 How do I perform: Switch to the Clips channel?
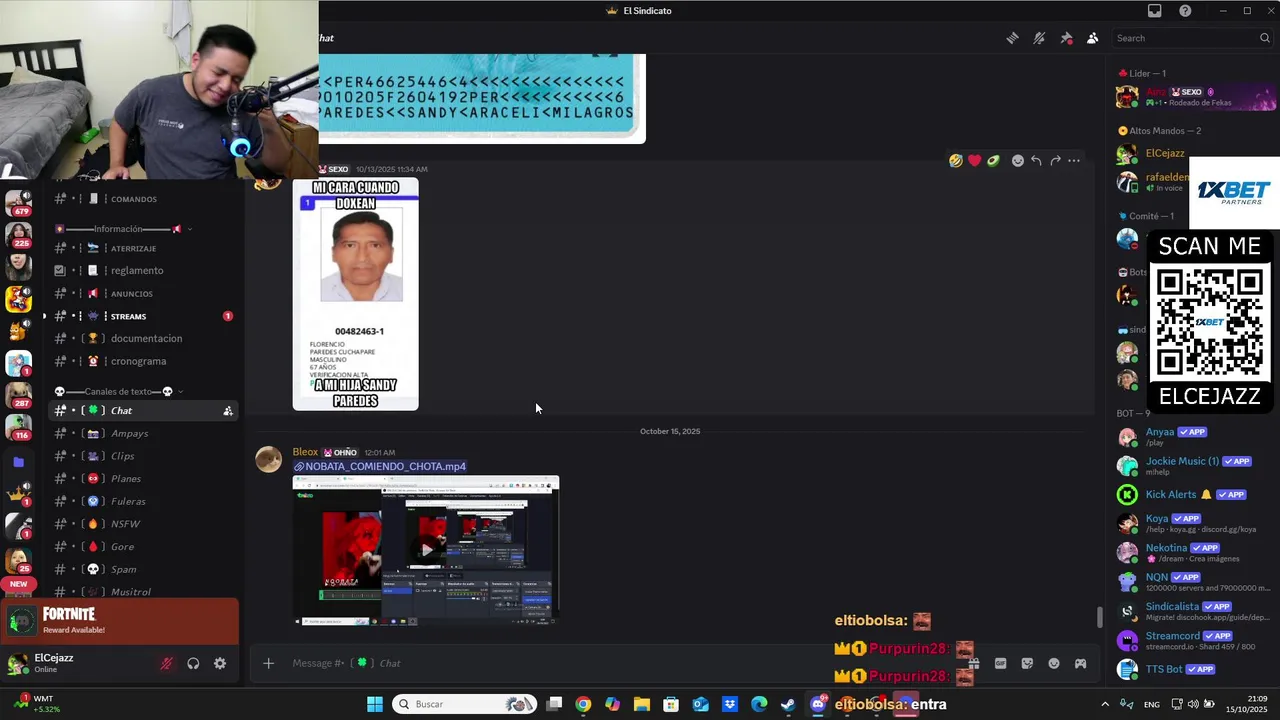144,456
